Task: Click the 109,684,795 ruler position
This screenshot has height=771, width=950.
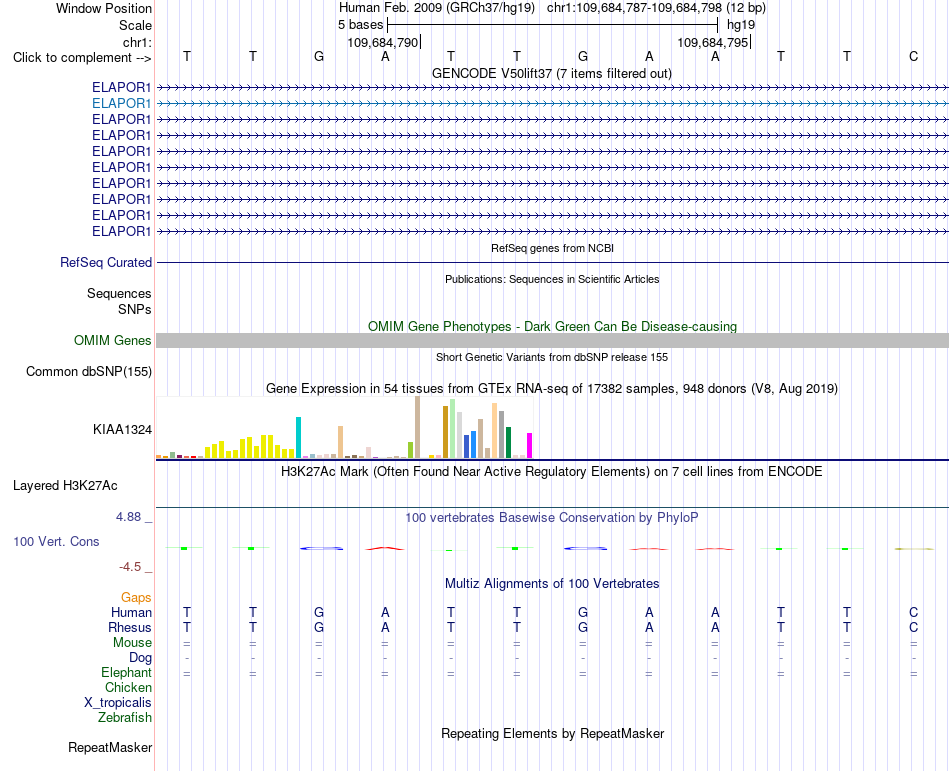Action: point(713,42)
